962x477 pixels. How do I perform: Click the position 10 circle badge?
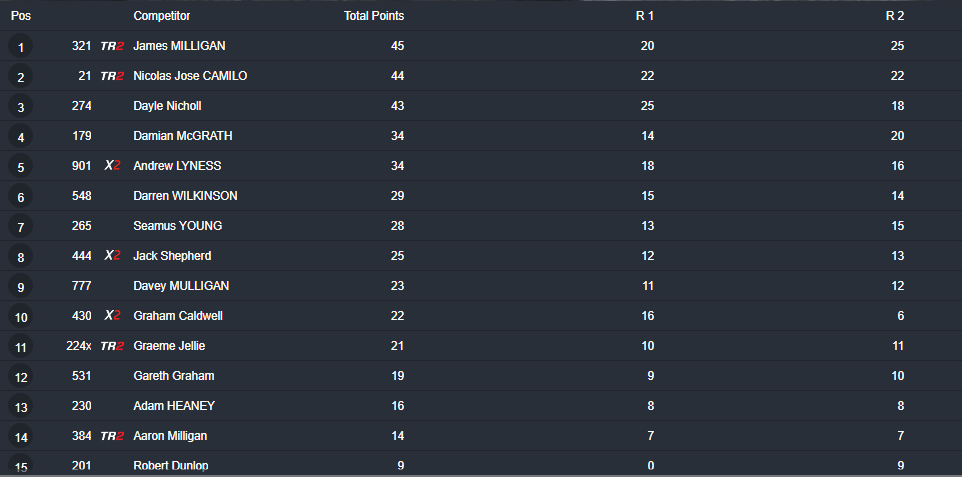point(21,317)
